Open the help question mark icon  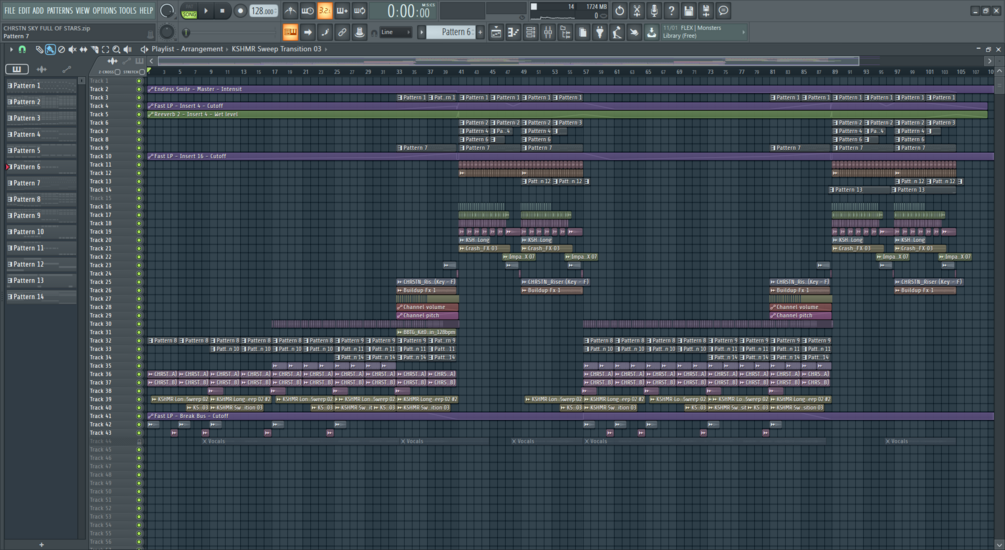click(671, 11)
